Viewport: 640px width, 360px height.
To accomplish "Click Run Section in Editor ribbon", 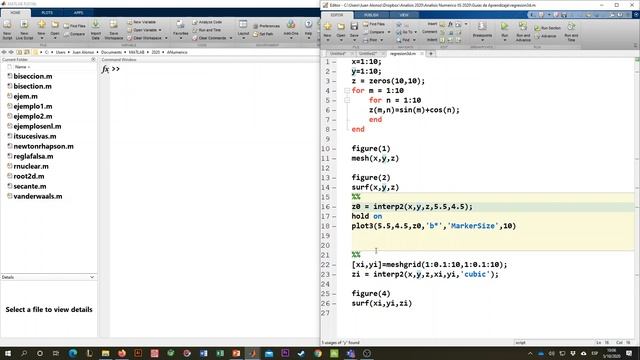I will 548,28.
